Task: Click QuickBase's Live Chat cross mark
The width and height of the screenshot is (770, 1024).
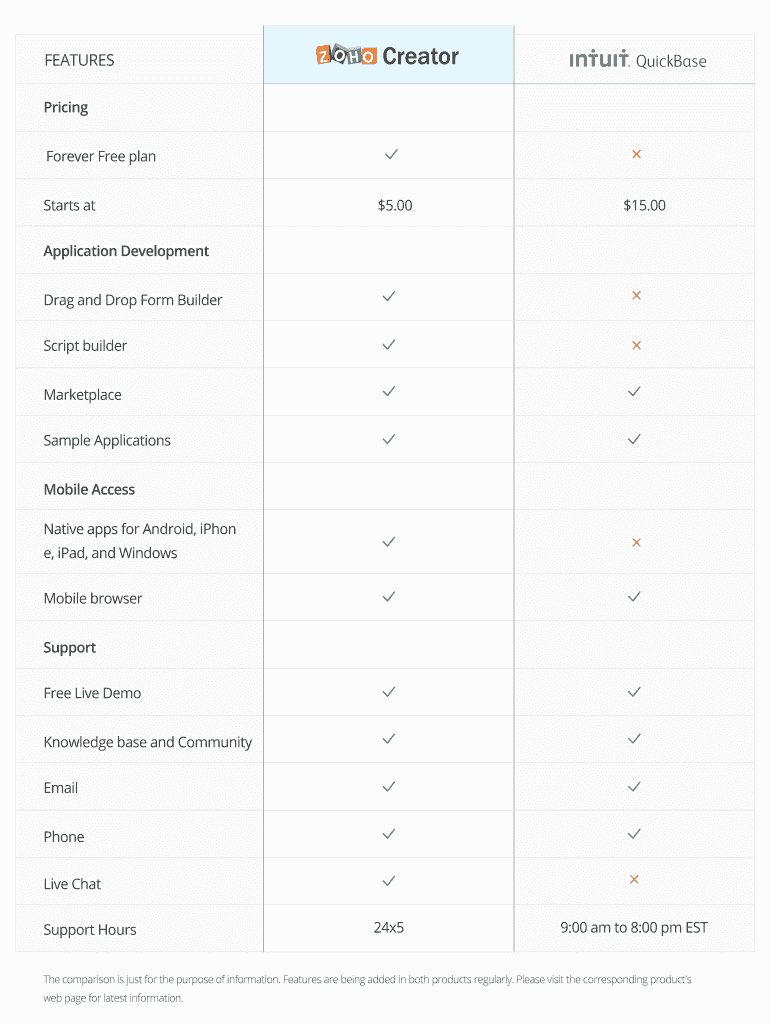Action: [634, 880]
